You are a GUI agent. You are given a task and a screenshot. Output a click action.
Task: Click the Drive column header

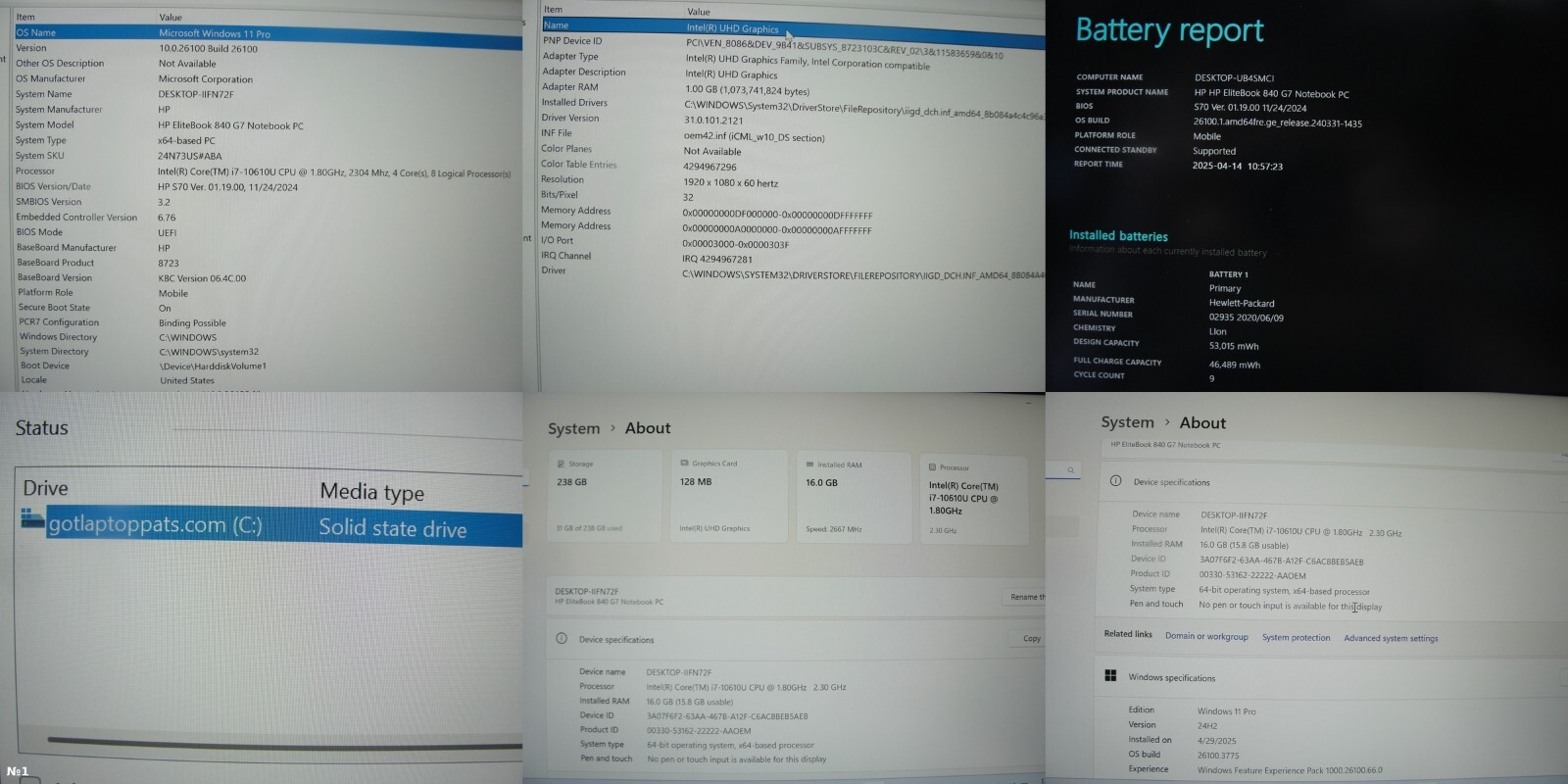pos(46,488)
